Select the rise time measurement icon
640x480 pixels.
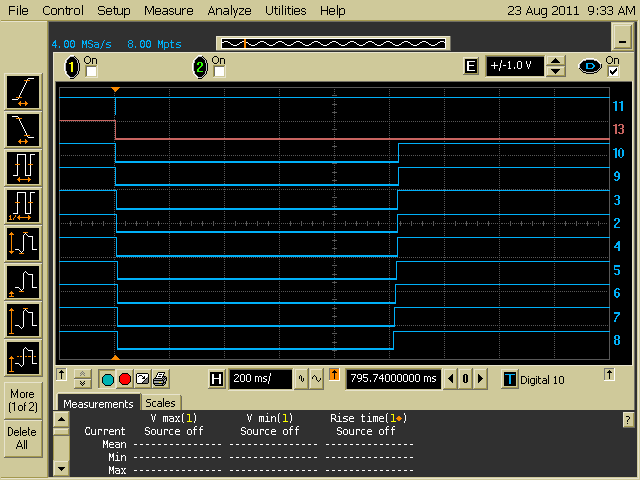click(x=23, y=92)
